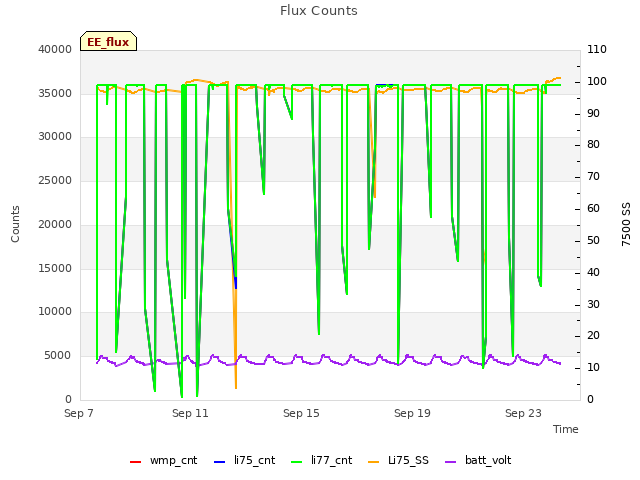This screenshot has height=480, width=640.
Task: Click the Counts y-axis label
Action: pos(15,224)
